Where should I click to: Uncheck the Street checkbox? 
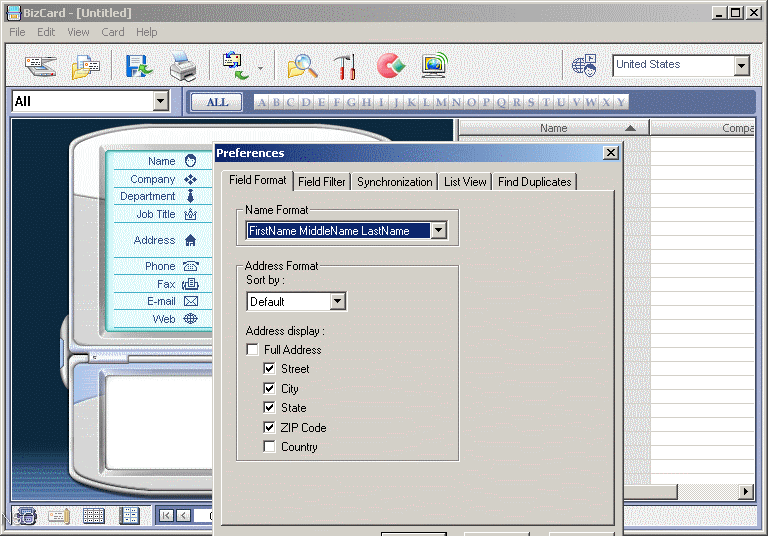click(x=269, y=368)
